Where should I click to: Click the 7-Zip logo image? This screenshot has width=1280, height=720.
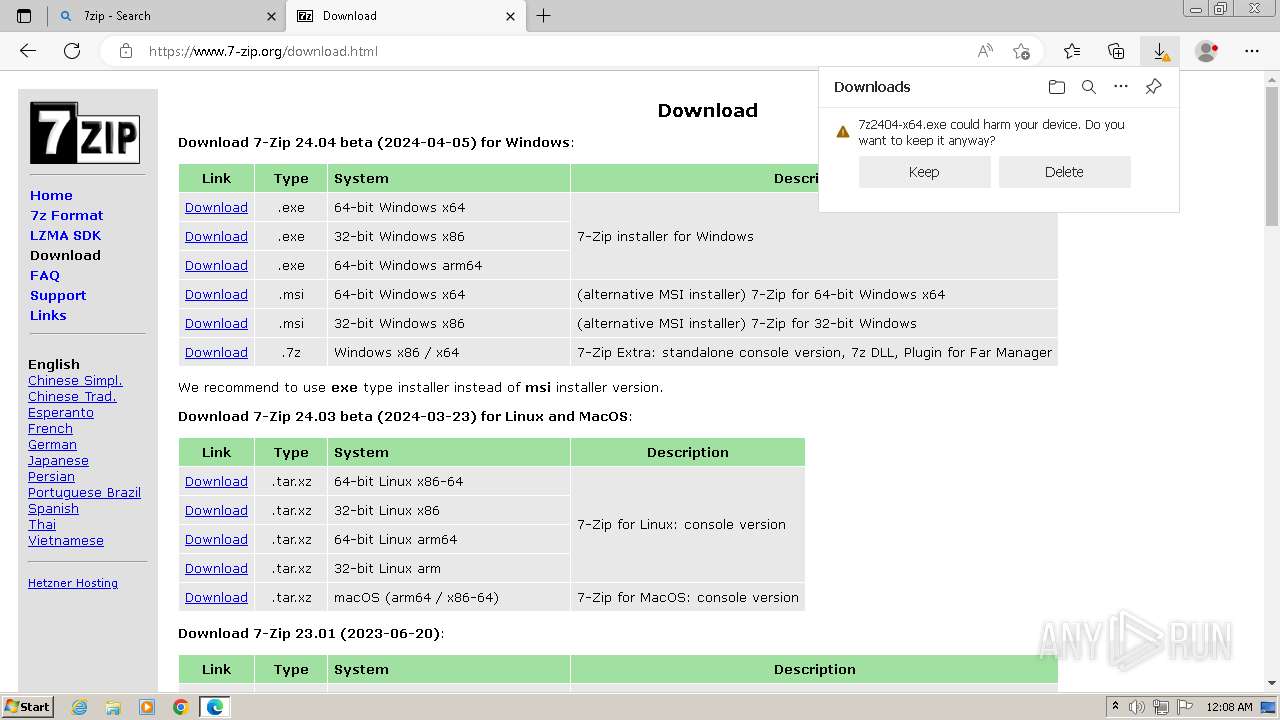[x=84, y=133]
